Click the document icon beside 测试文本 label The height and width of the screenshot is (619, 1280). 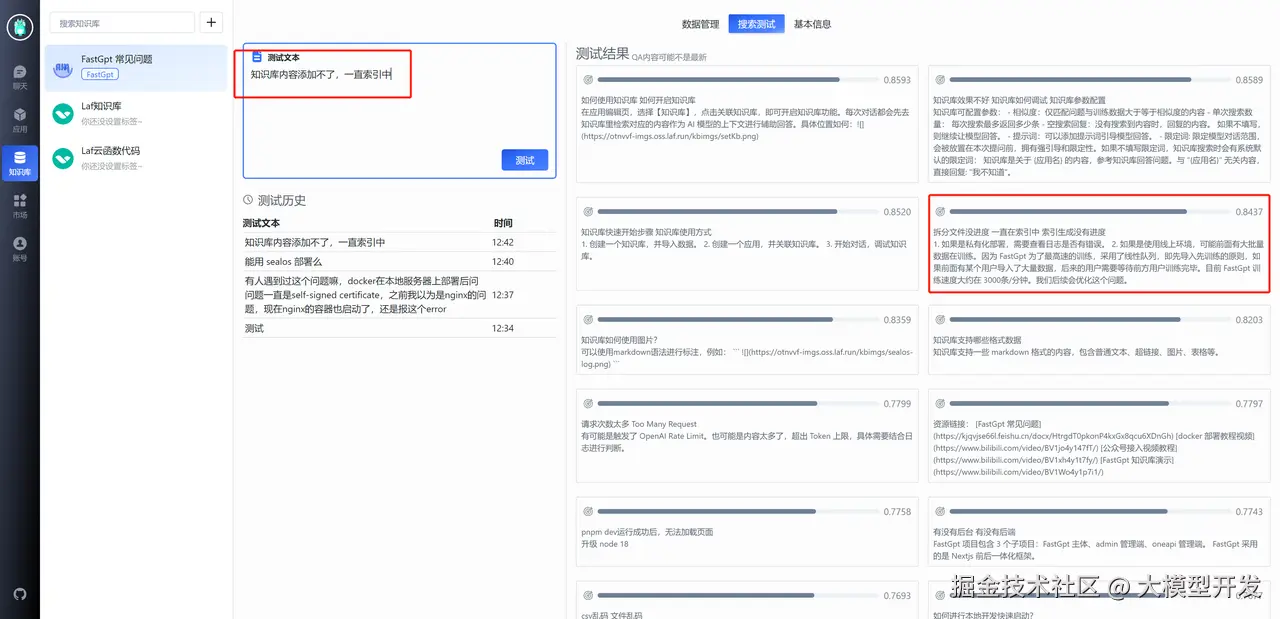pos(257,57)
